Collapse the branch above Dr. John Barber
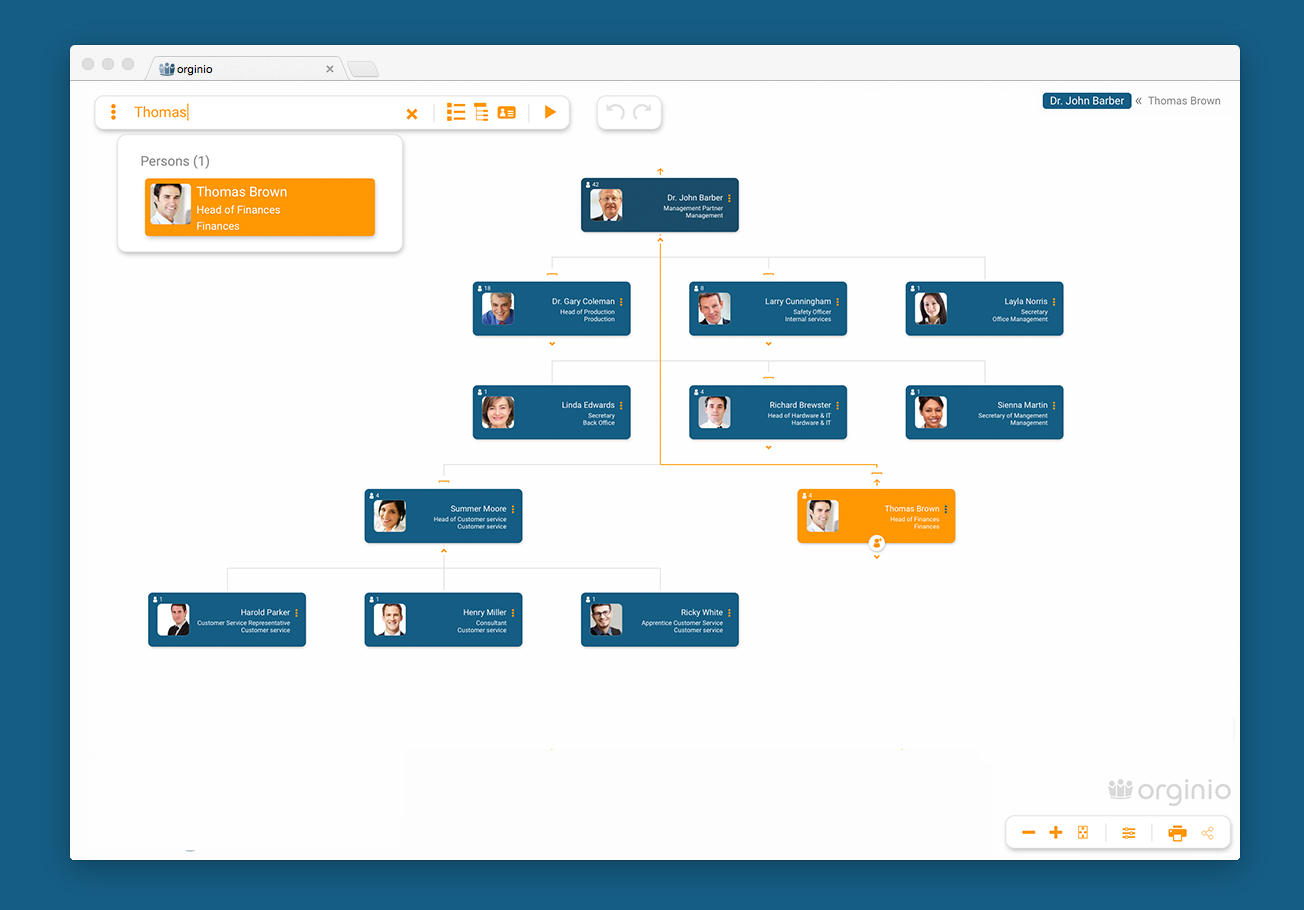Viewport: 1304px width, 910px height. pos(659,170)
